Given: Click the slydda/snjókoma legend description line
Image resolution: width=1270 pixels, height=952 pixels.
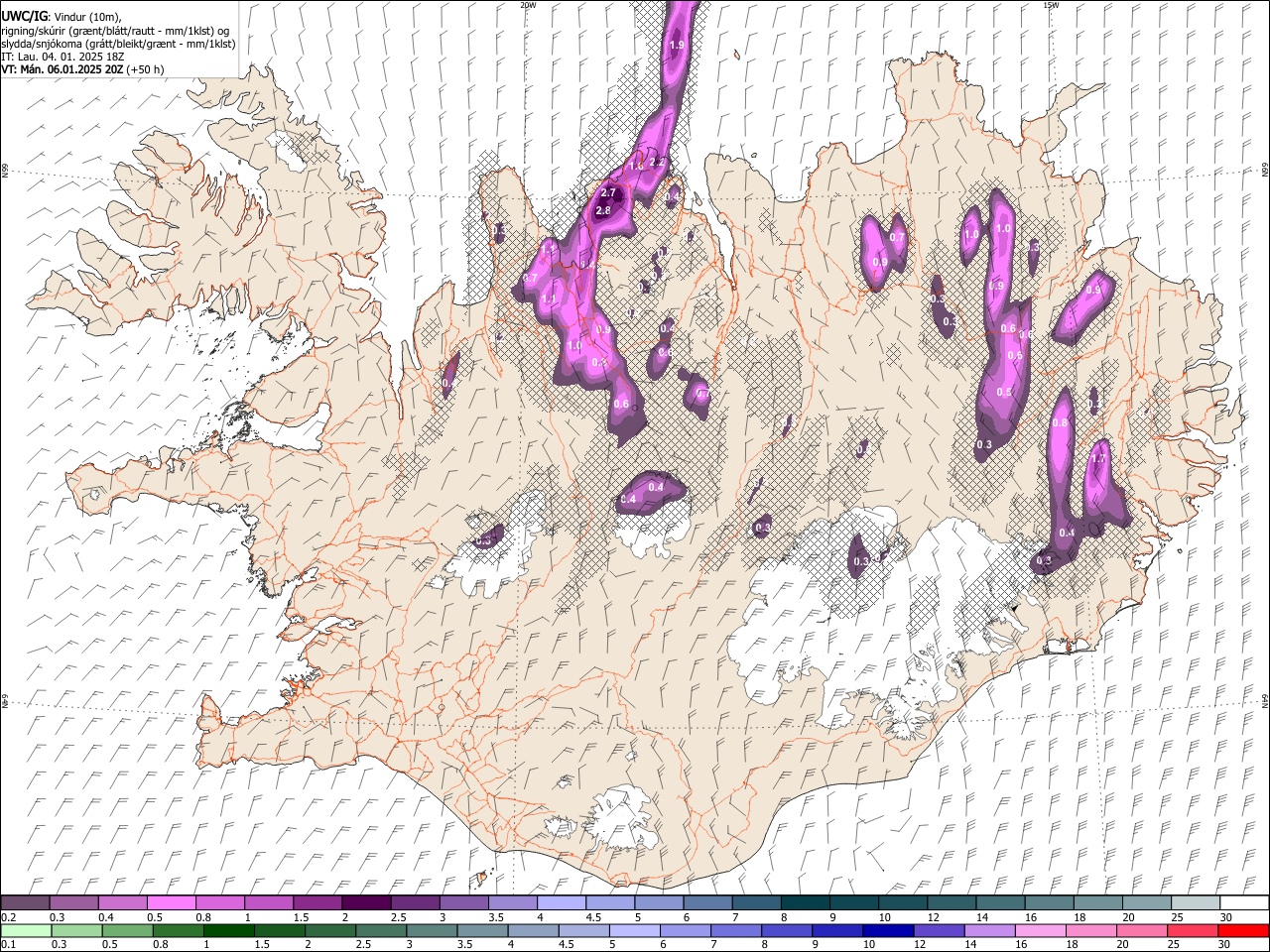Looking at the screenshot, I should coord(118,44).
